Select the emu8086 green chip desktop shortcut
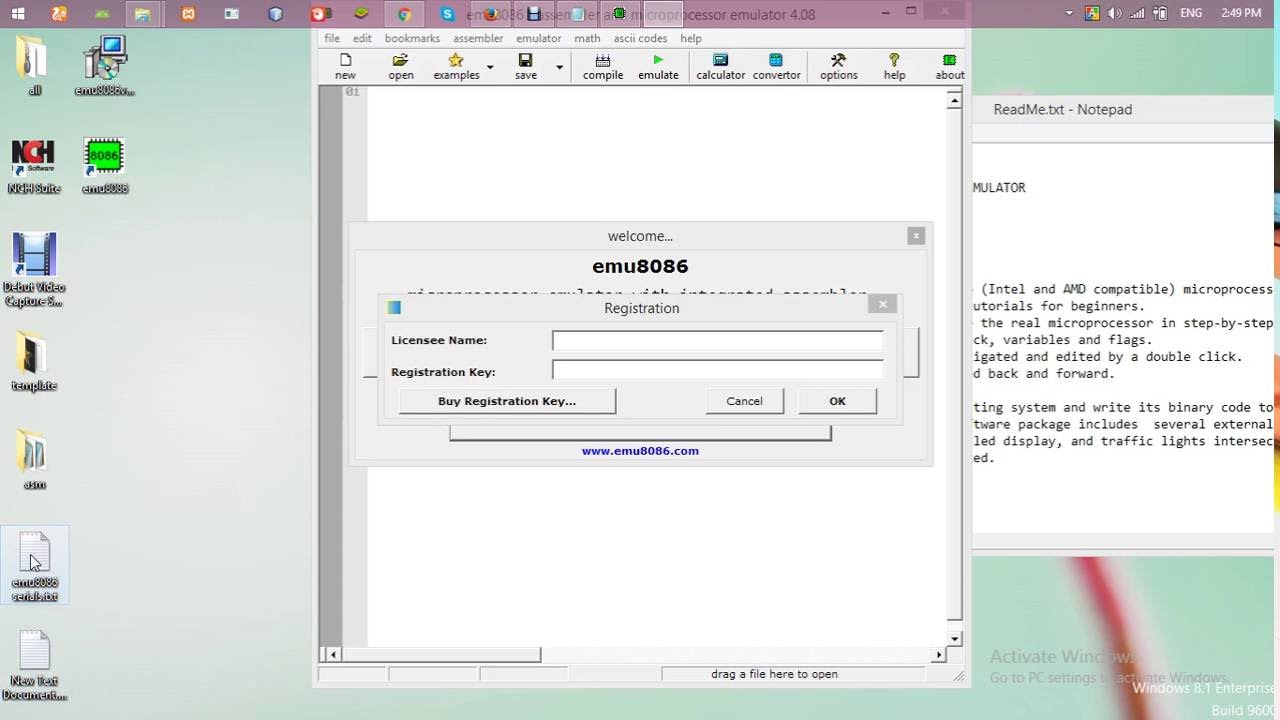 click(x=104, y=165)
